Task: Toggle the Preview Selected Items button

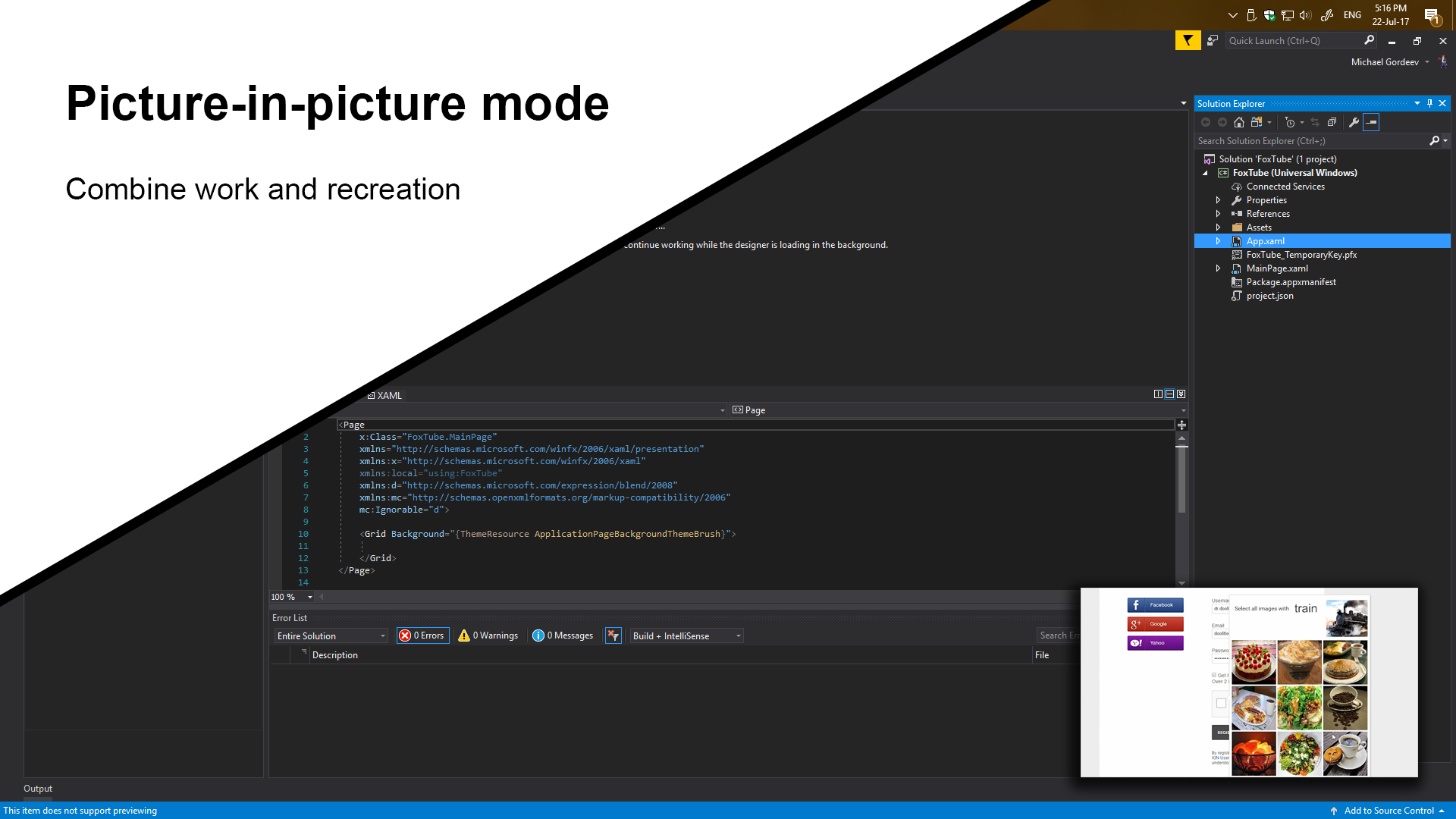Action: click(1371, 122)
